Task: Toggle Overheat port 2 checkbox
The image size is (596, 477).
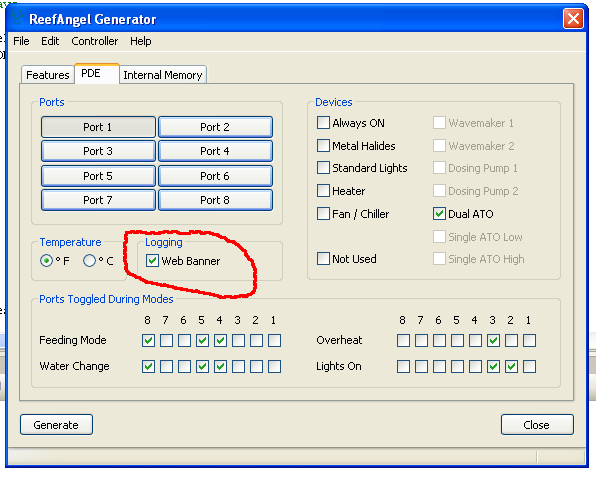Action: 512,341
